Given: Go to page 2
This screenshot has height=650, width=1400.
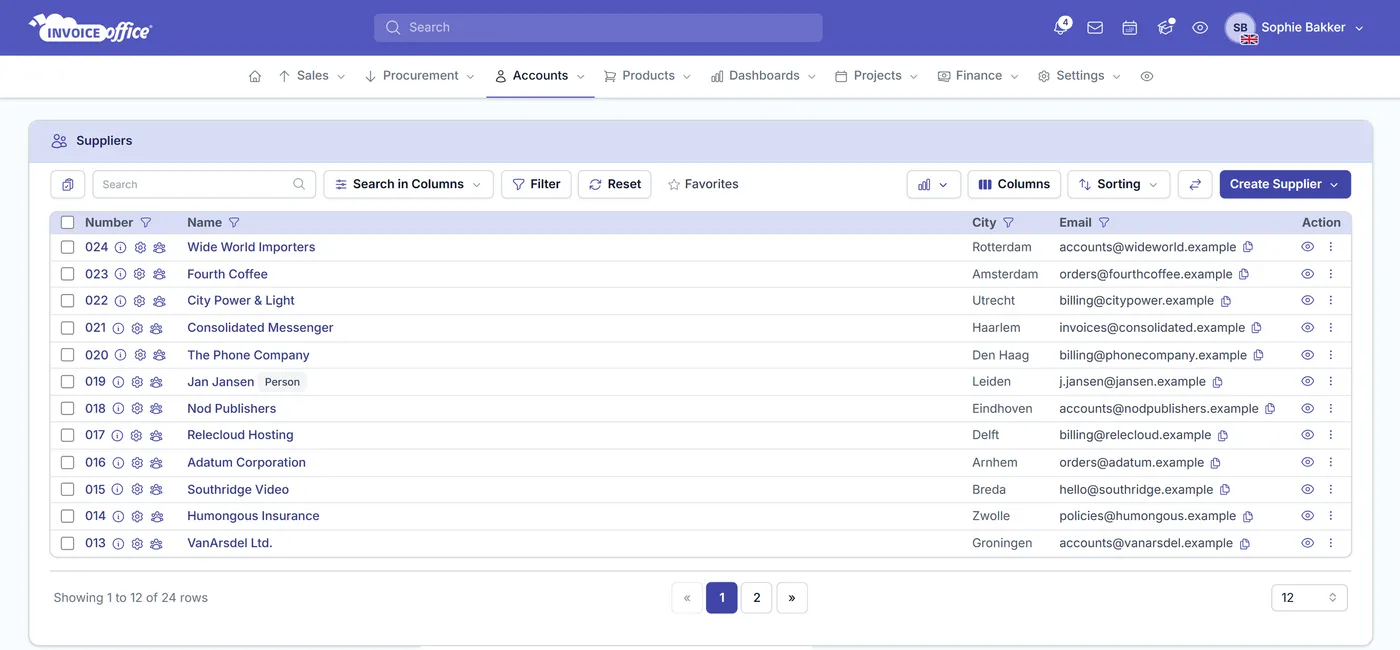Looking at the screenshot, I should click(x=756, y=598).
